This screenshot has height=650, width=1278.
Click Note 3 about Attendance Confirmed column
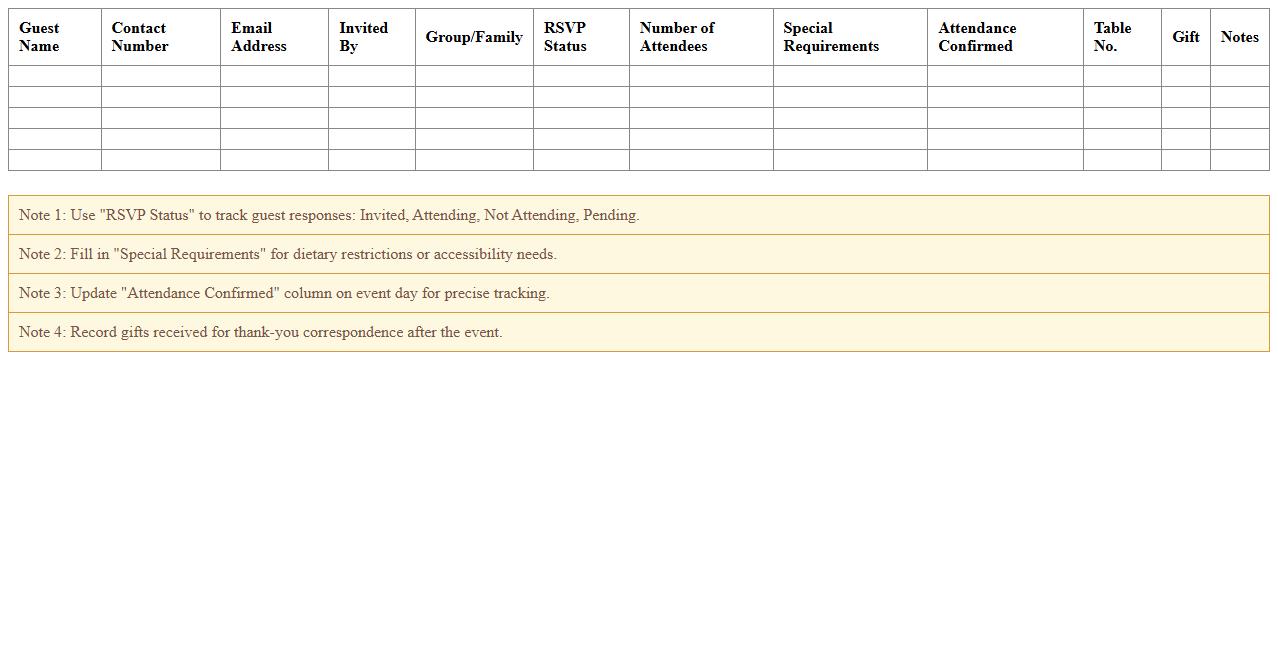click(x=284, y=293)
